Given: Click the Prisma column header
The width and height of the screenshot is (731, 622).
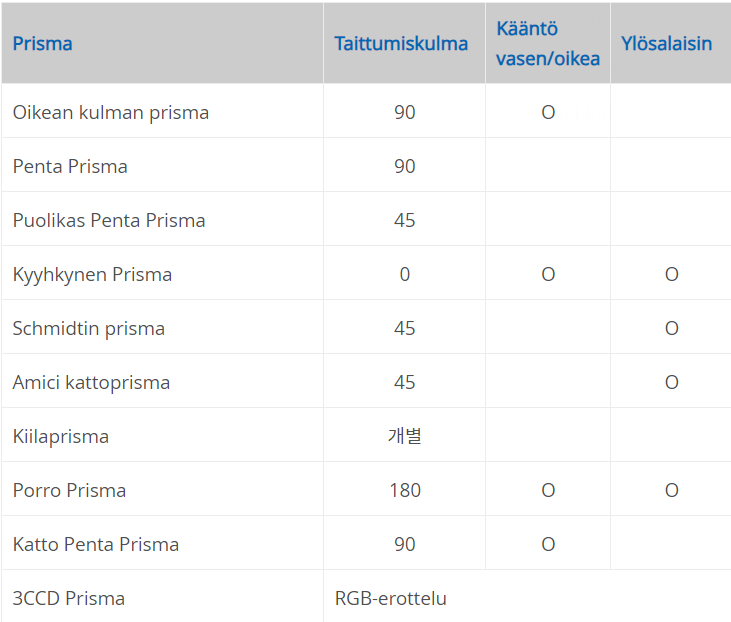Looking at the screenshot, I should 43,43.
